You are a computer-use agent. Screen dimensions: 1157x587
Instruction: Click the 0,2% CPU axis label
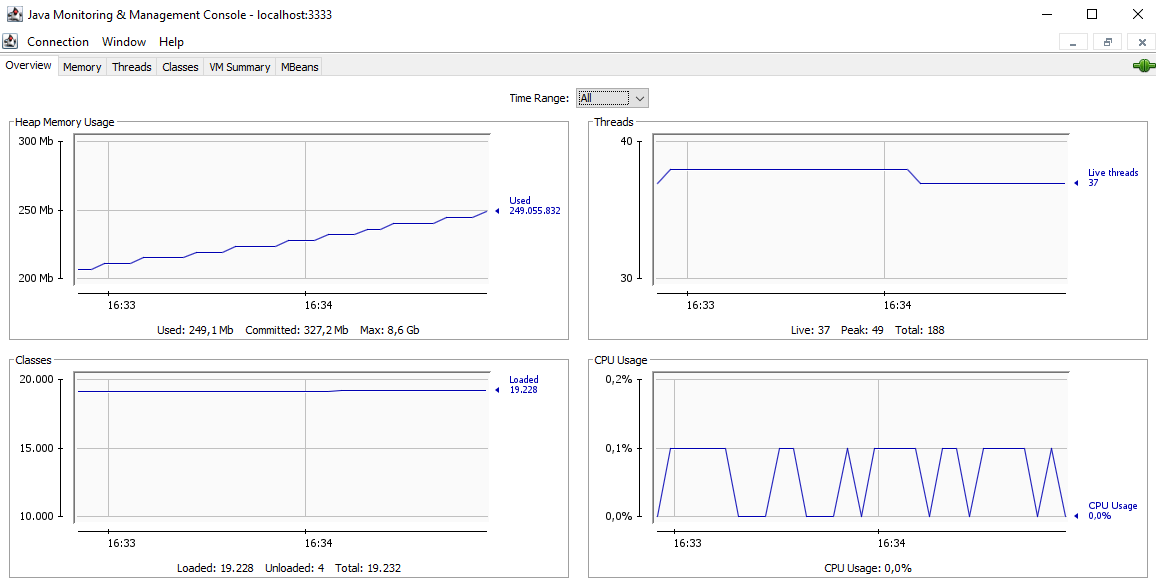point(618,380)
